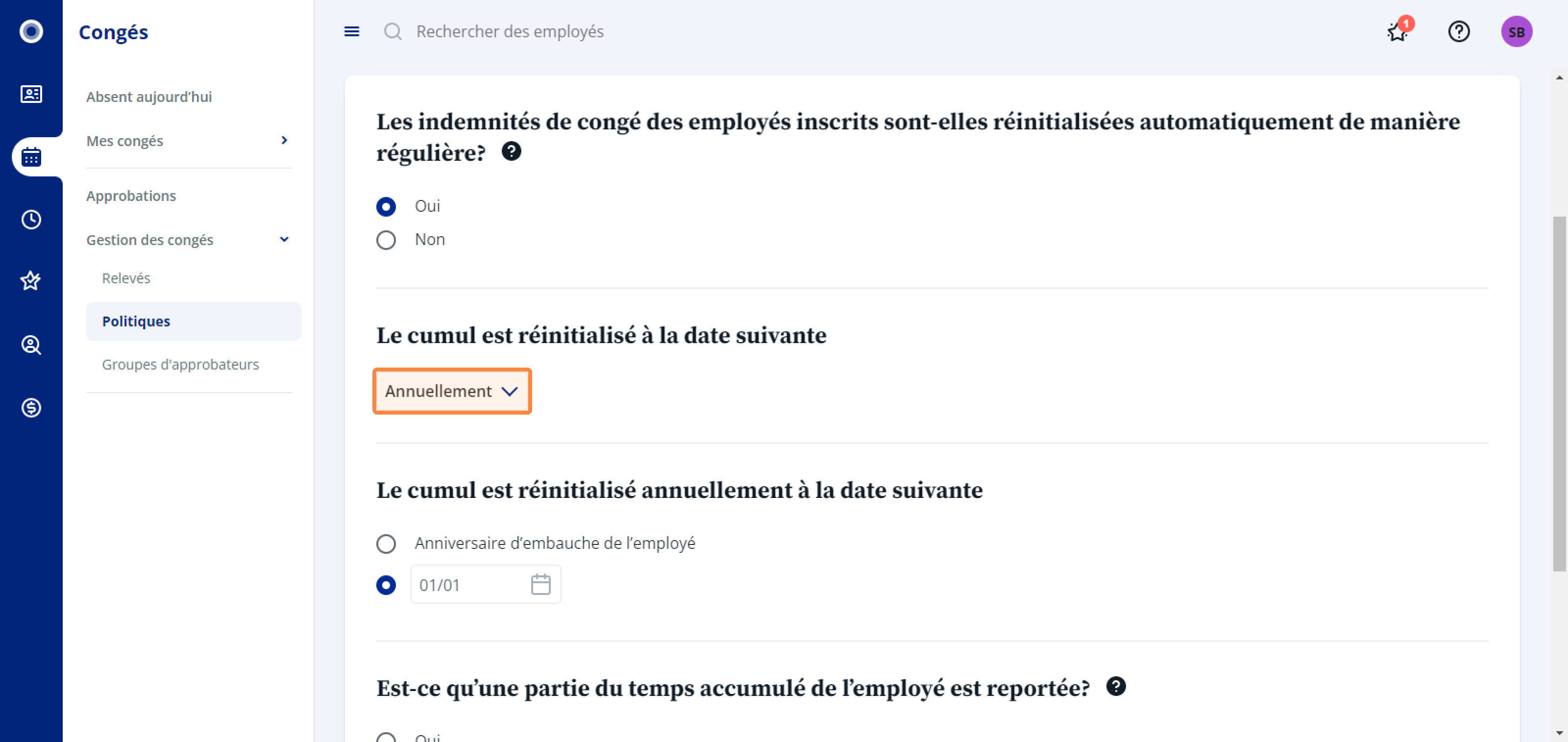Click the 'Rechercher des employés' search field
Screen dimensions: 1568x742
pyautogui.click(x=510, y=31)
